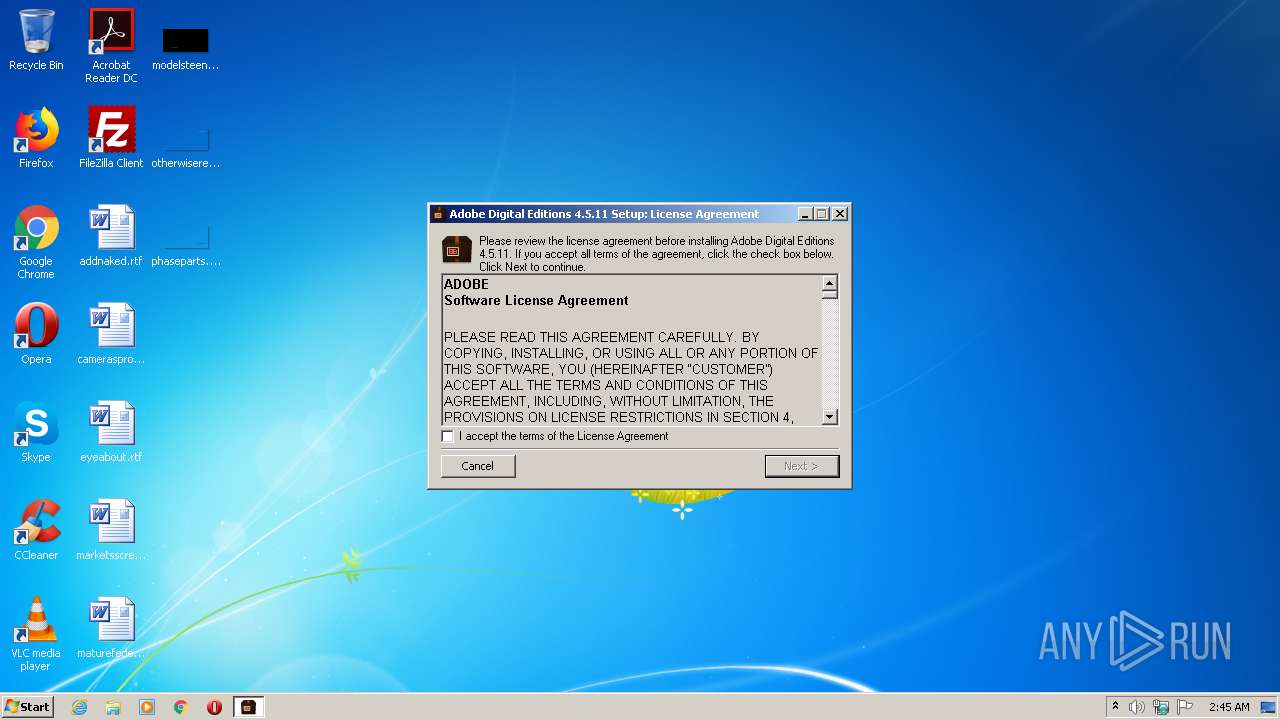
Task: Click 'Software License Agreement' heading text
Action: (536, 300)
